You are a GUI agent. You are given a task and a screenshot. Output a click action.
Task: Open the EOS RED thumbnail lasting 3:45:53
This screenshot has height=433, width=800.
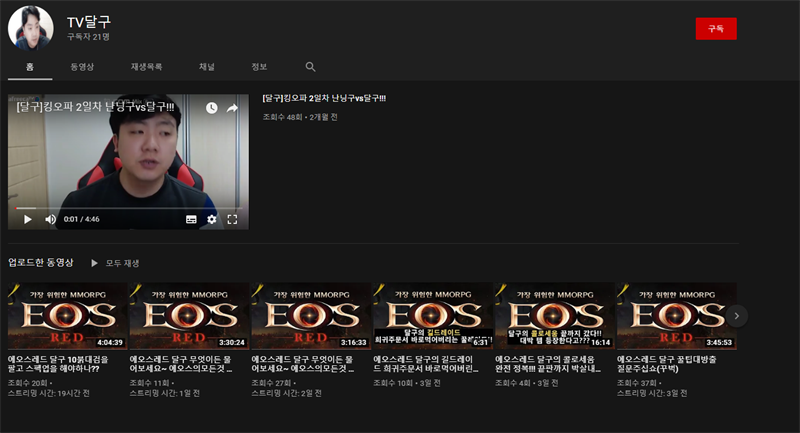click(x=677, y=316)
